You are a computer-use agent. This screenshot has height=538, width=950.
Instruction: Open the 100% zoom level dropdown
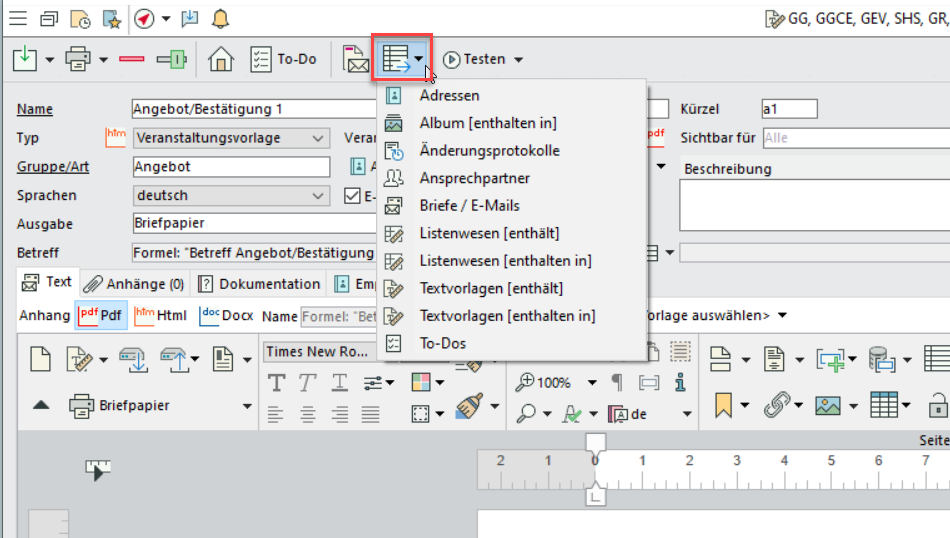click(x=592, y=382)
